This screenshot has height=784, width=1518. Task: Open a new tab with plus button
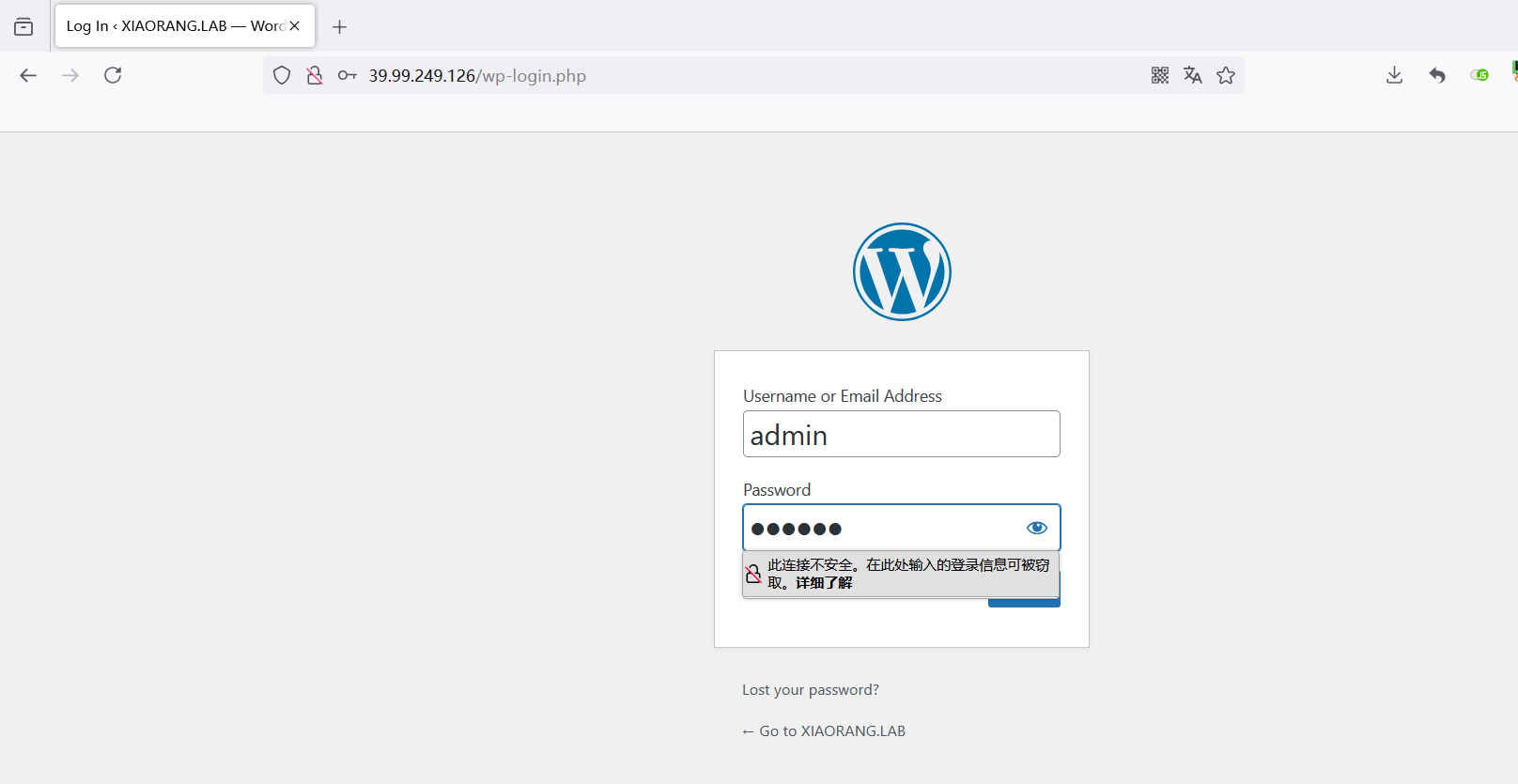click(x=340, y=27)
